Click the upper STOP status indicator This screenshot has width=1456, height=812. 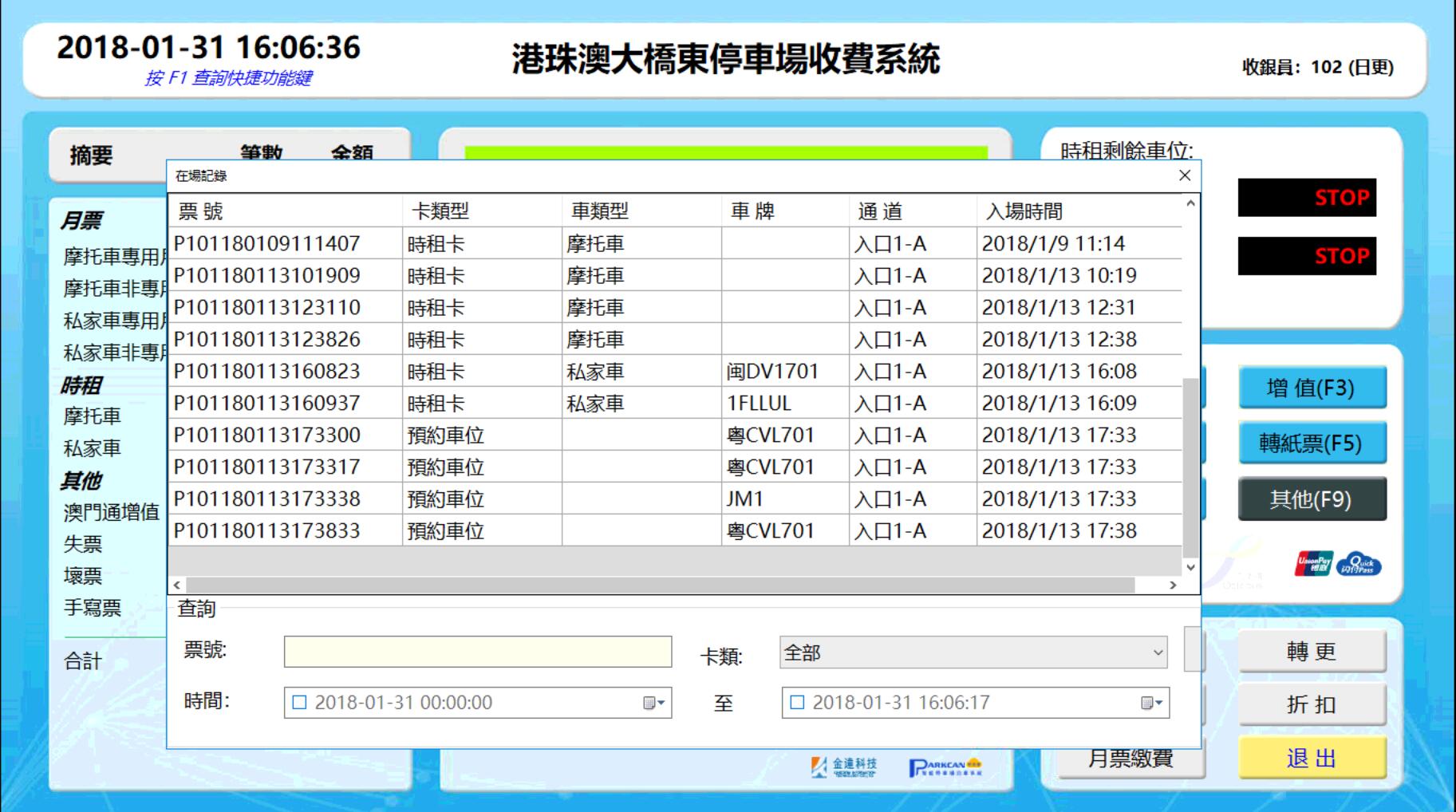[x=1307, y=199]
